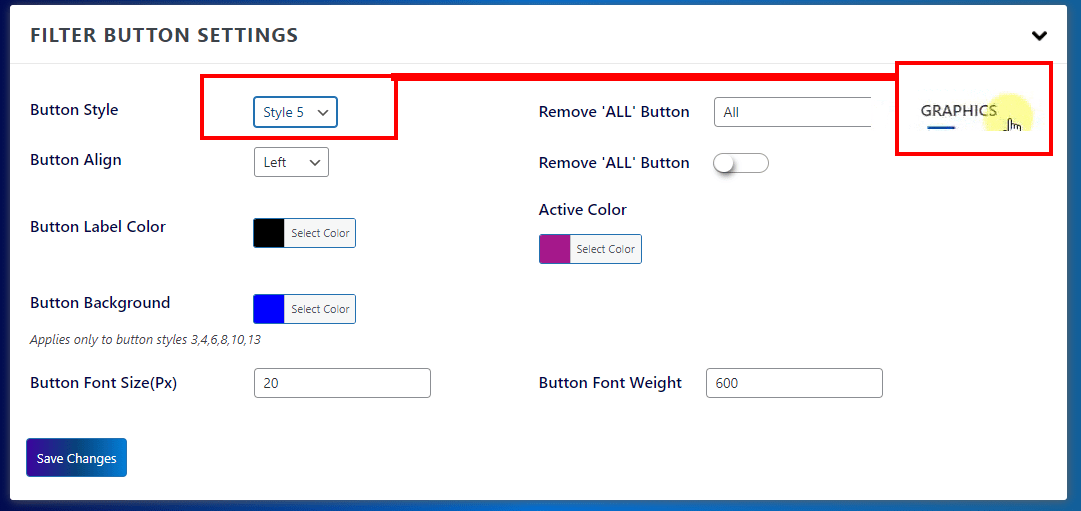
Task: Click the Button Style label
Action: (x=74, y=110)
